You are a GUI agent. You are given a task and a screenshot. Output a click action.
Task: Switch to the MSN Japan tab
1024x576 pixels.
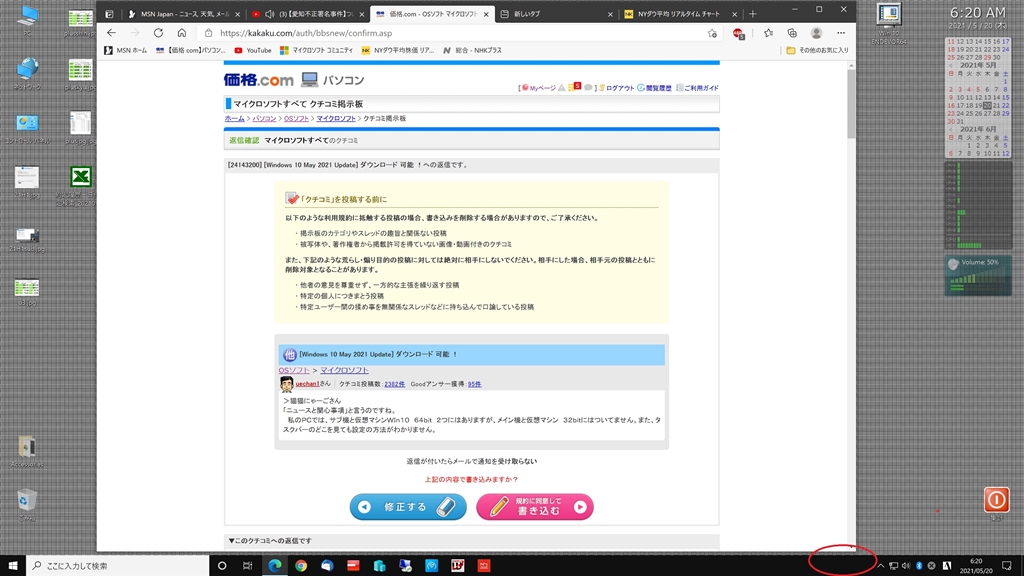tap(184, 14)
